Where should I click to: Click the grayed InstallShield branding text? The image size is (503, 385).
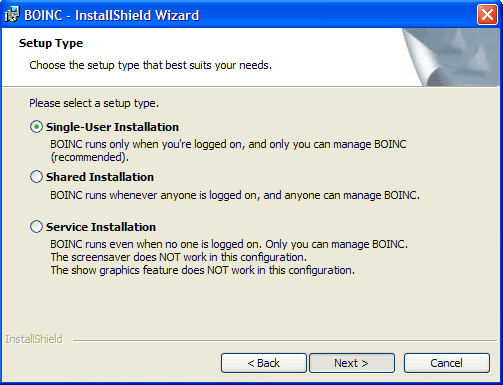pos(34,339)
